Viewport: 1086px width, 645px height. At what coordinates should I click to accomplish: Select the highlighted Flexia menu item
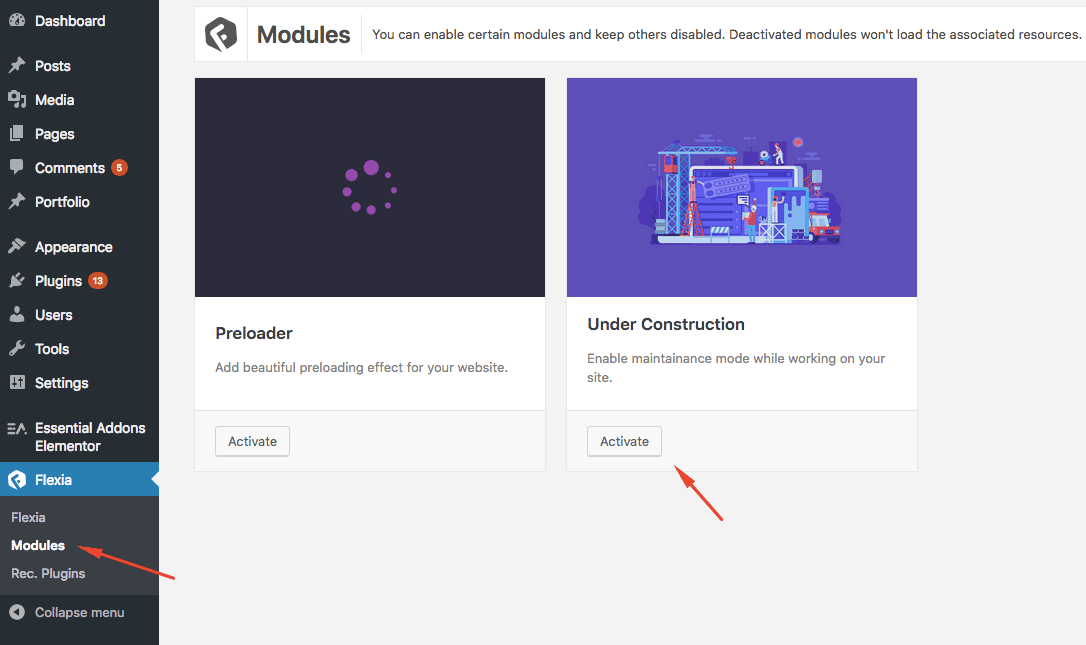80,479
